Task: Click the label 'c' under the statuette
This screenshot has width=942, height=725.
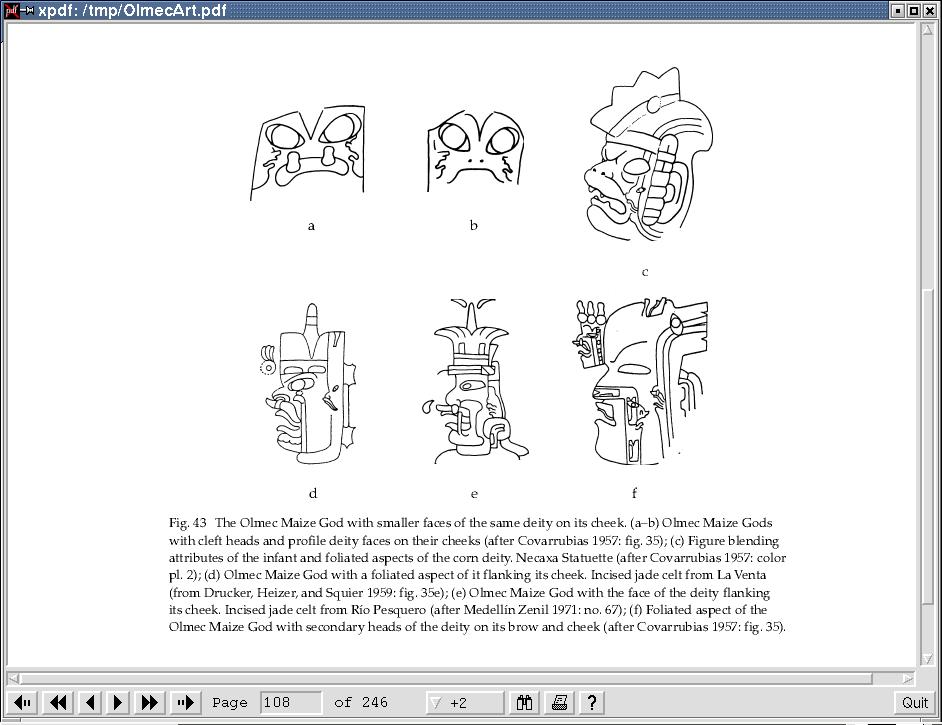Action: click(x=645, y=272)
